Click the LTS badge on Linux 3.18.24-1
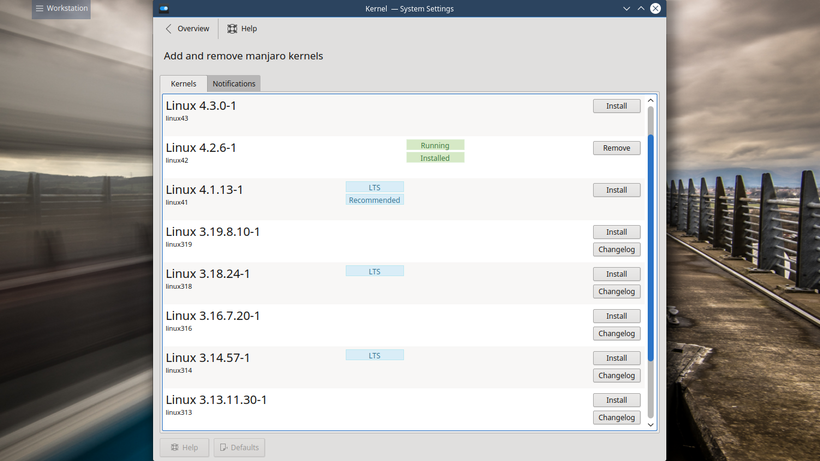The width and height of the screenshot is (820, 461). click(374, 271)
